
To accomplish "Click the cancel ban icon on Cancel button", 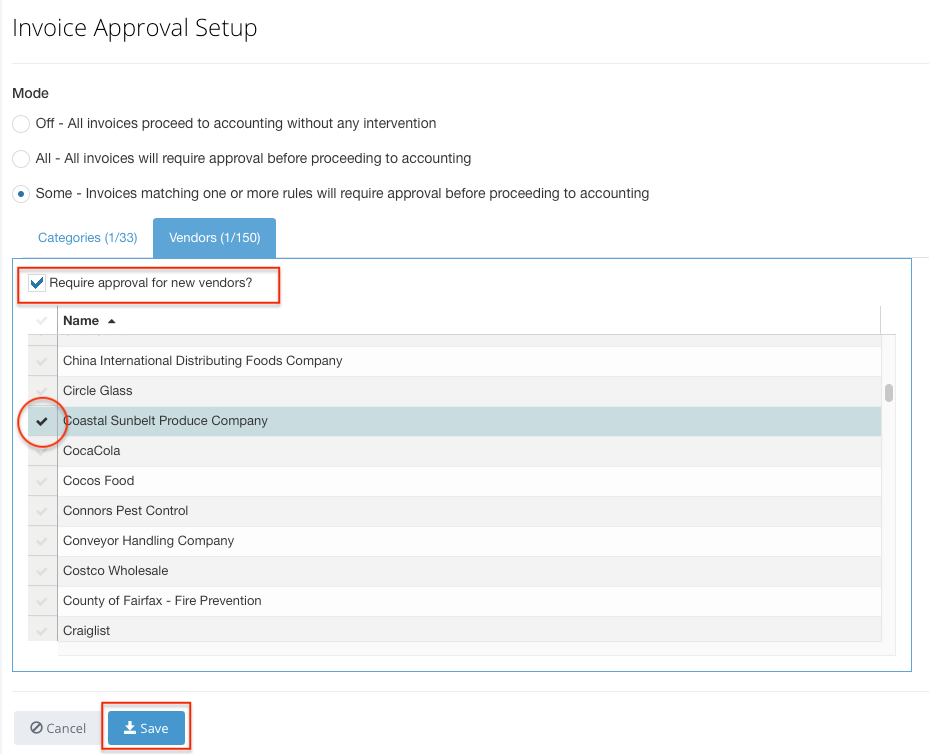I will click(35, 728).
